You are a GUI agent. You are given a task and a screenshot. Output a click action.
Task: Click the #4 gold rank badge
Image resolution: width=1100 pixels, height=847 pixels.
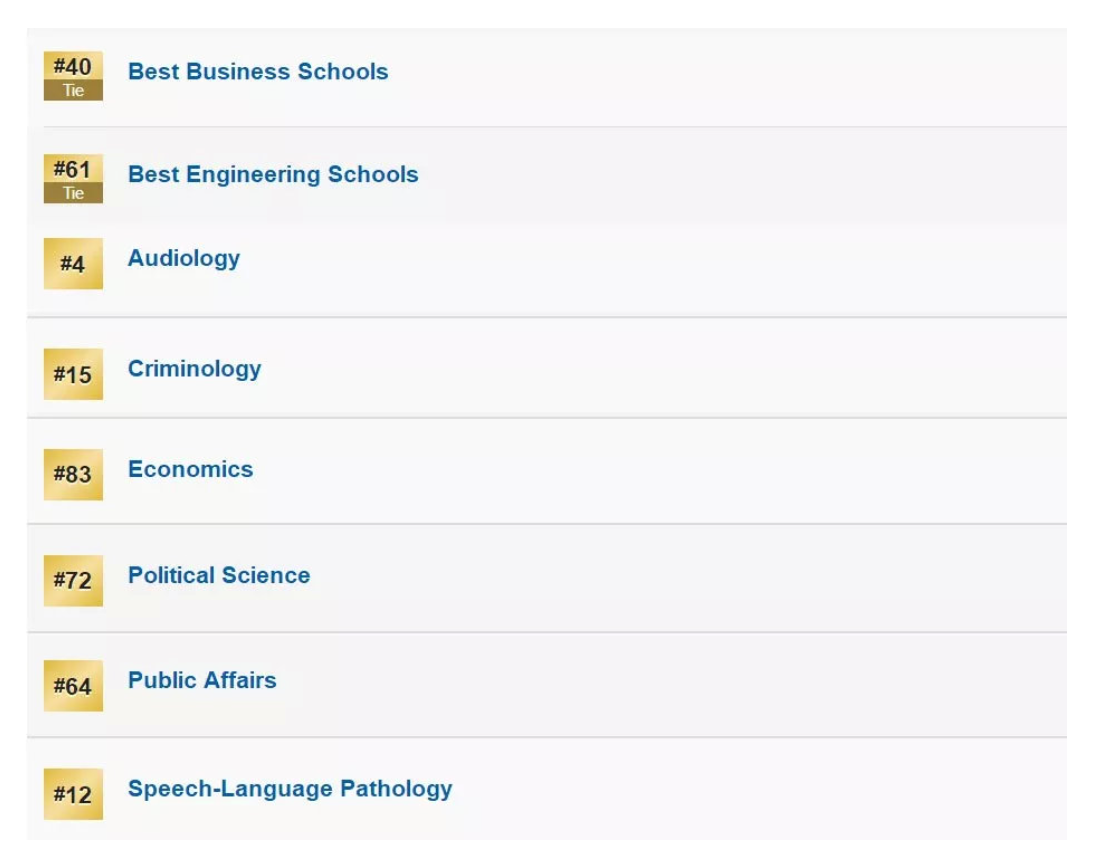tap(73, 264)
